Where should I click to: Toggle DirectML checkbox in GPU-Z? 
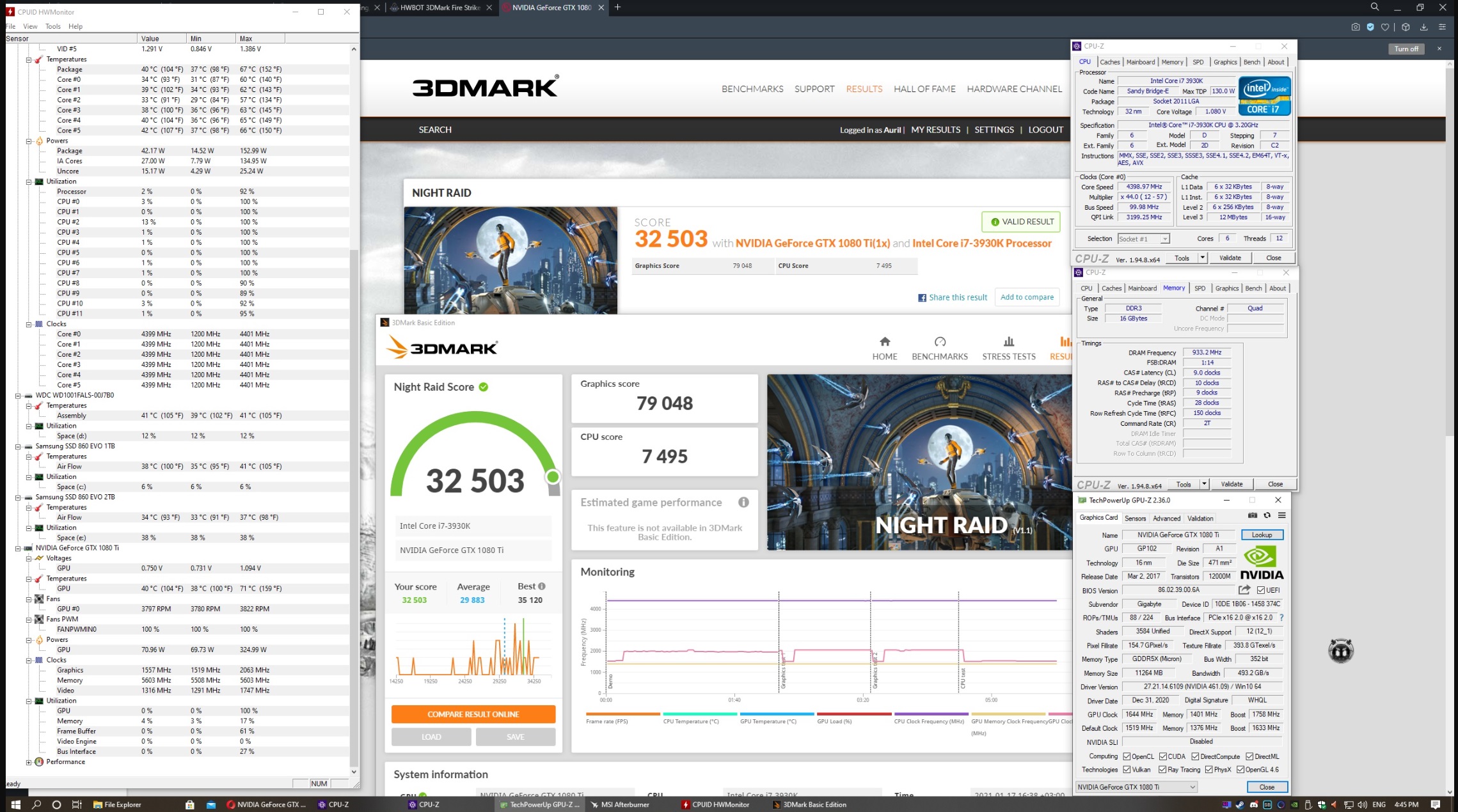tap(1249, 756)
